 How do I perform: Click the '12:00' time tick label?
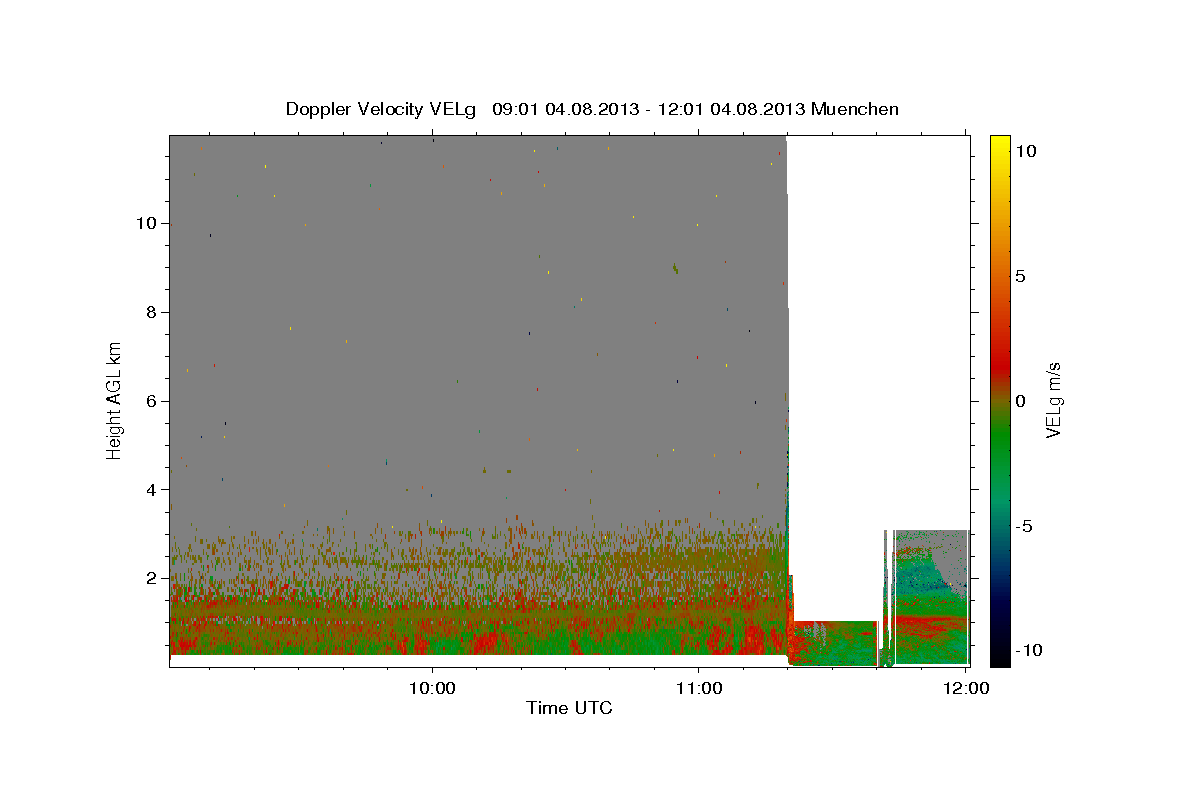point(965,688)
